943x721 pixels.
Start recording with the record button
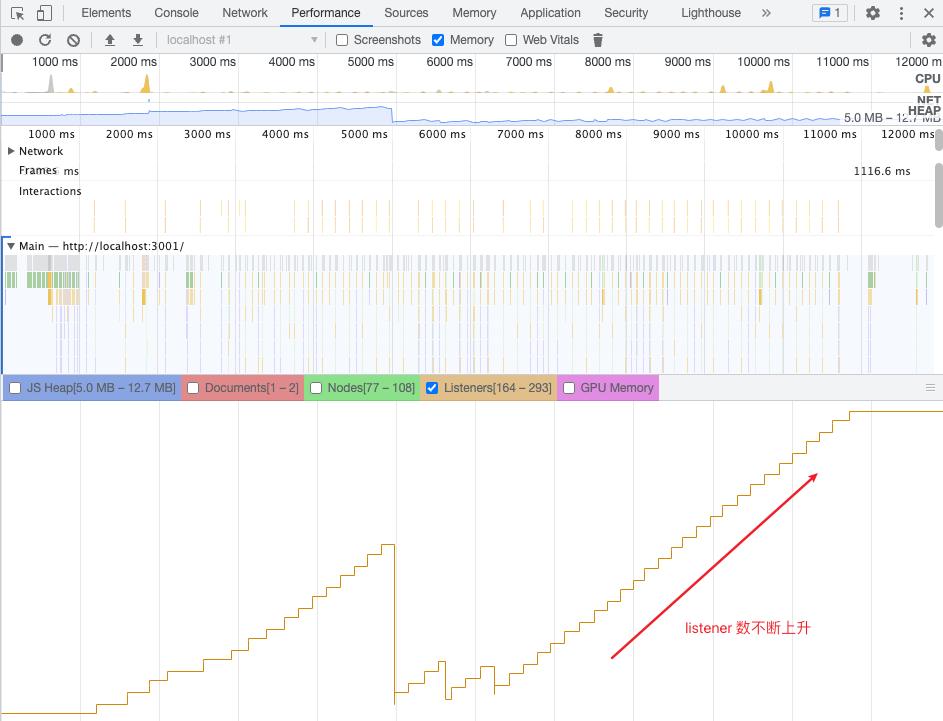(17, 40)
